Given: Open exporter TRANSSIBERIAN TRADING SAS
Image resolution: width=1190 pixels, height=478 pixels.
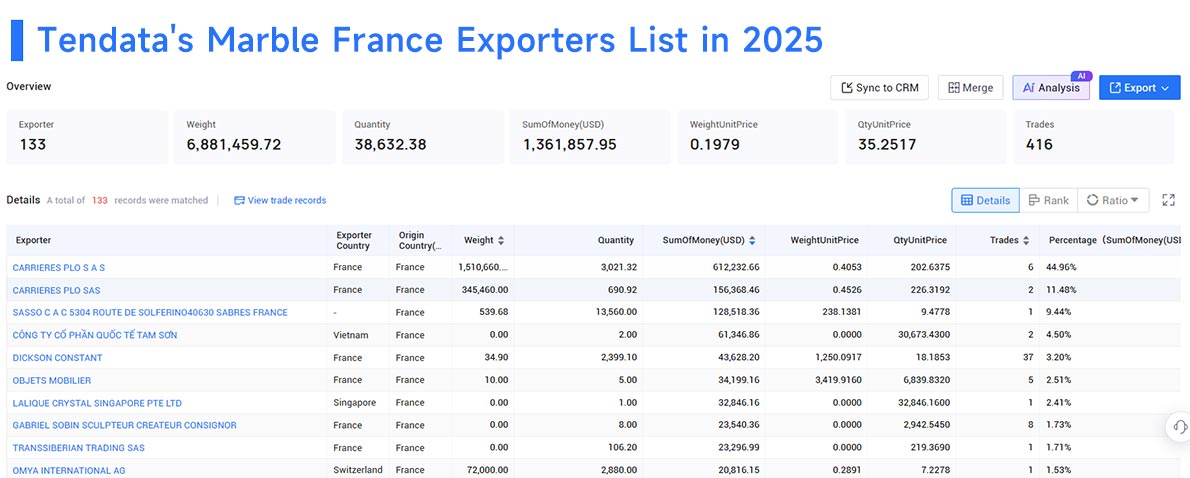Looking at the screenshot, I should [x=78, y=448].
